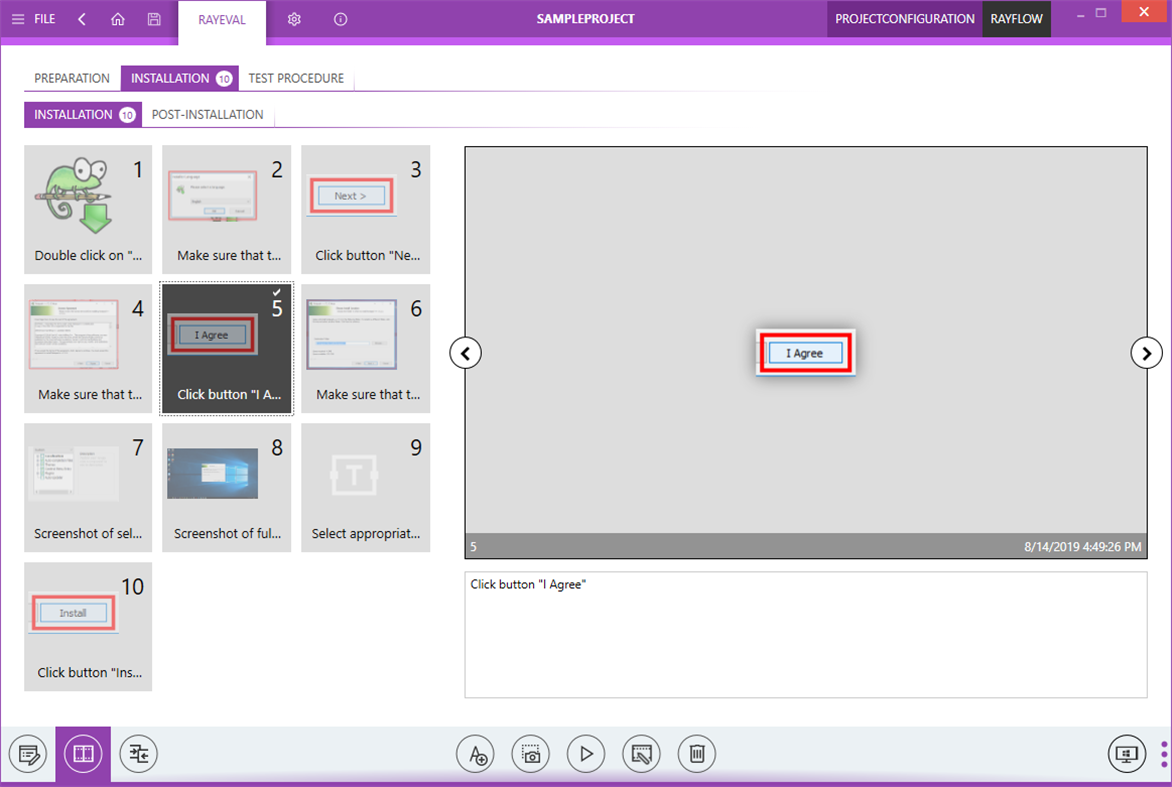The height and width of the screenshot is (787, 1172).
Task: Open the edit description view
Action: (29, 753)
